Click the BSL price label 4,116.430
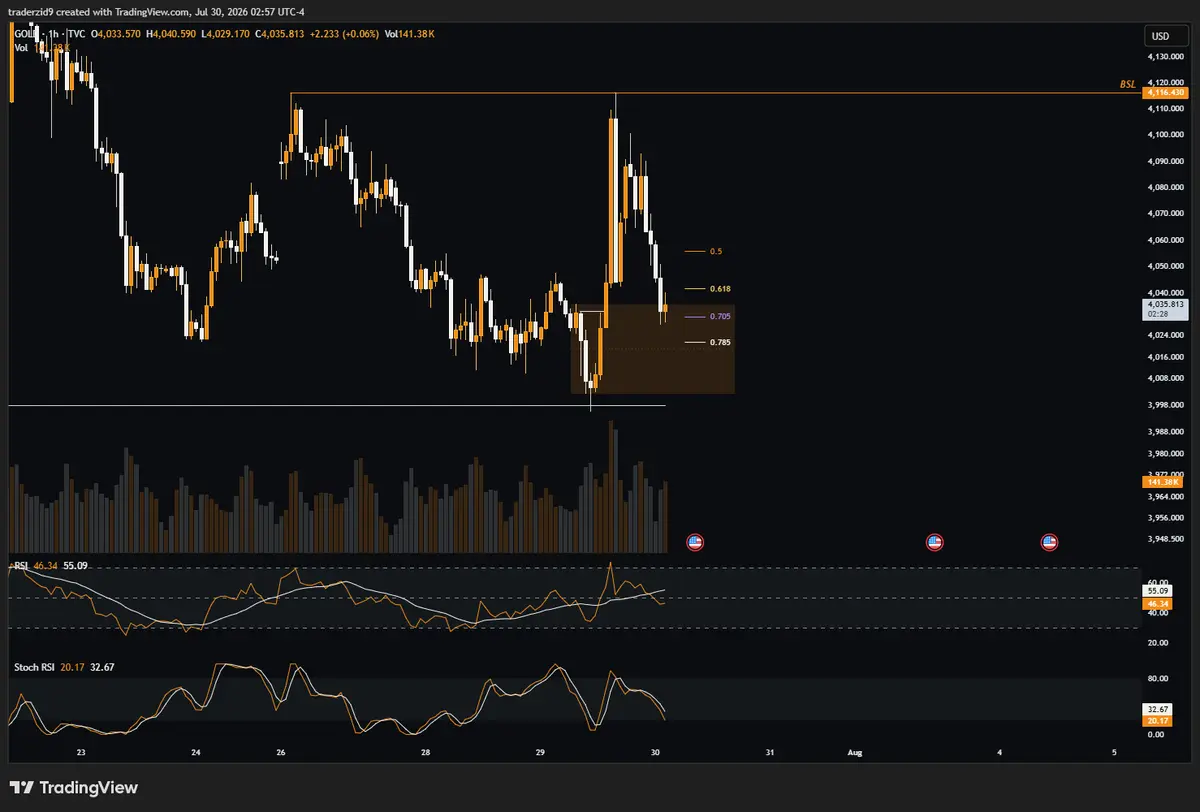 tap(1167, 92)
